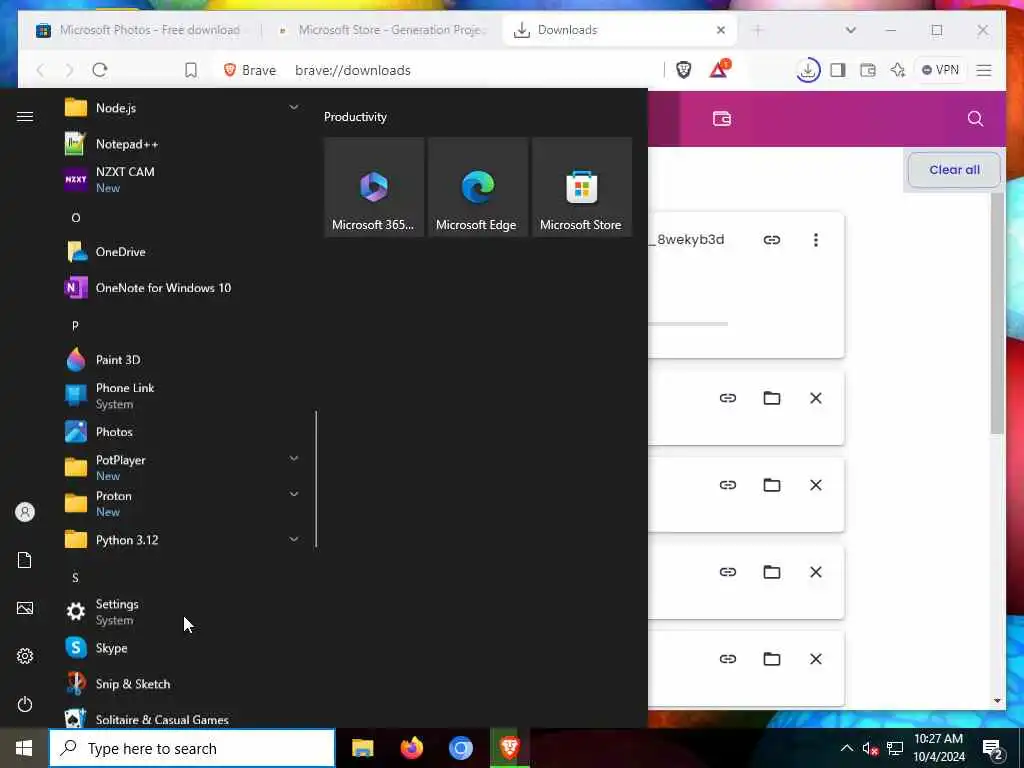Launch NZXT CAM from the app list

(183, 180)
